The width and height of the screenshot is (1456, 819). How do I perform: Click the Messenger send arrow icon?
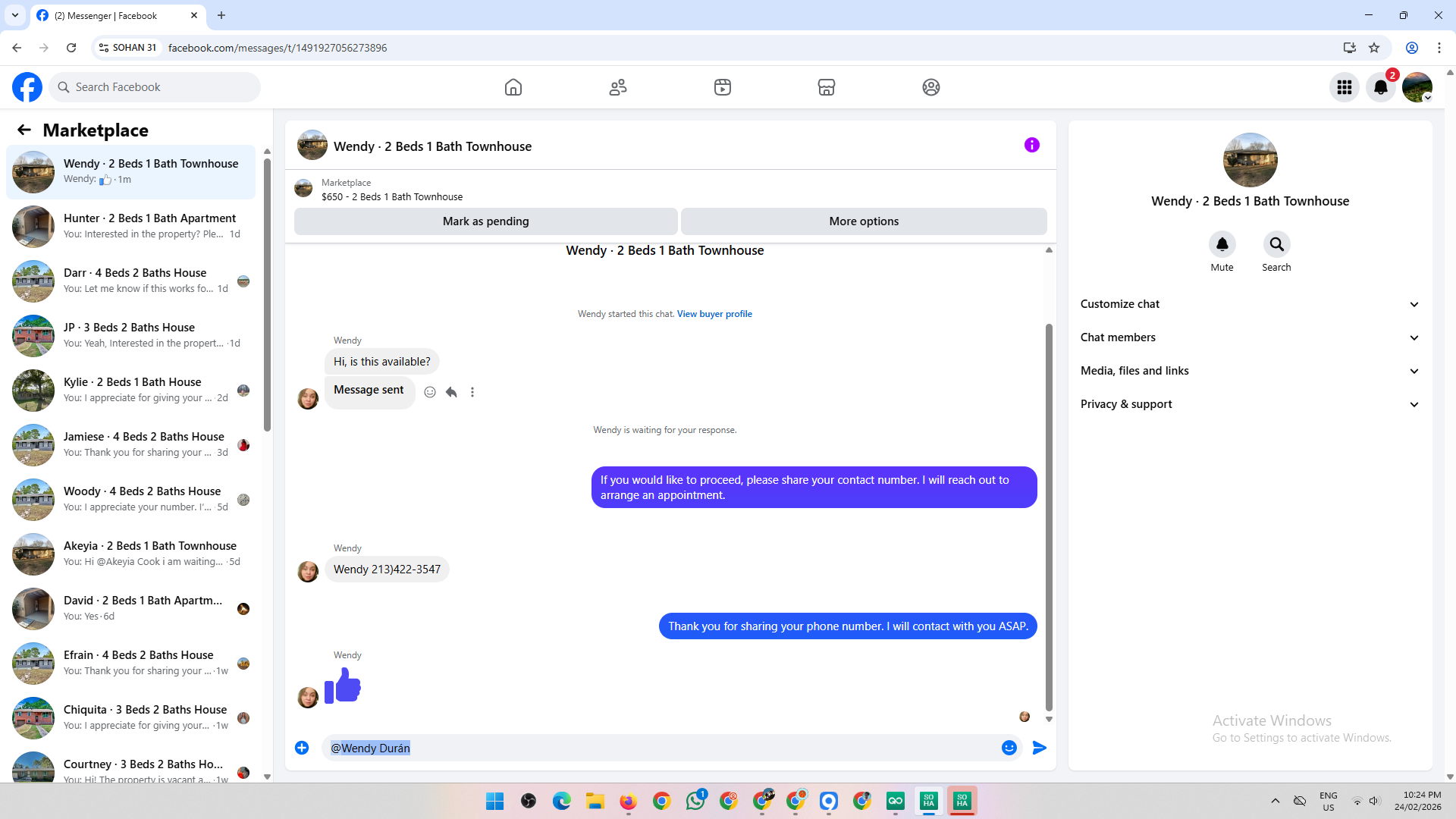point(1039,748)
